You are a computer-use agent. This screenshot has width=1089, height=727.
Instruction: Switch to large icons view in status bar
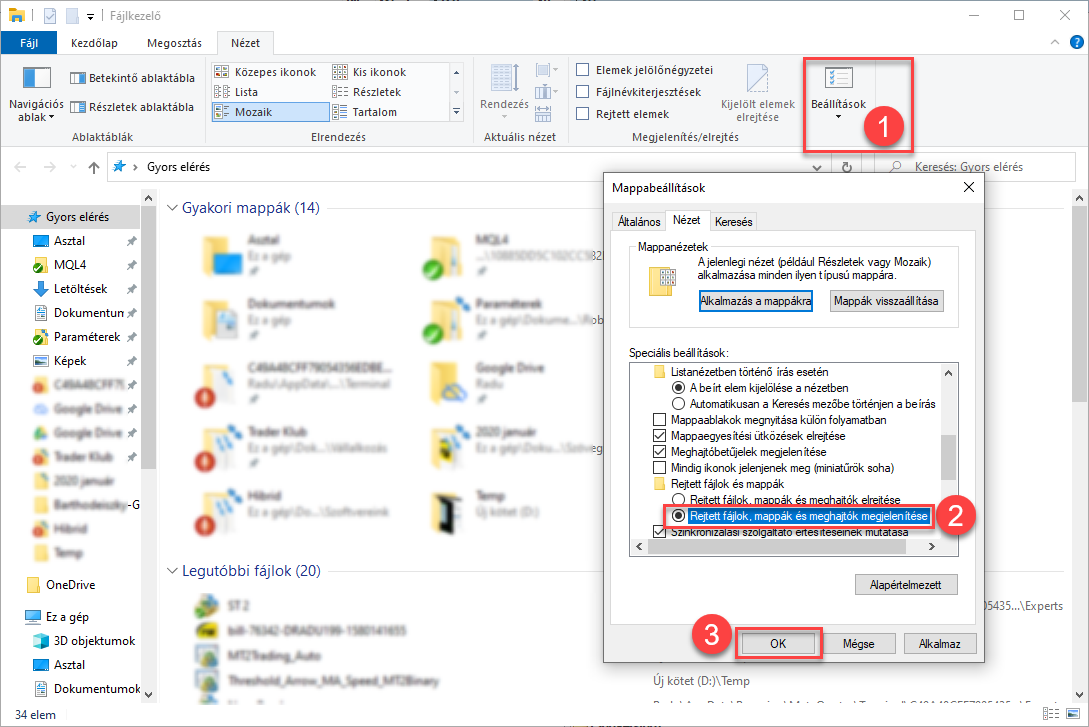1074,714
